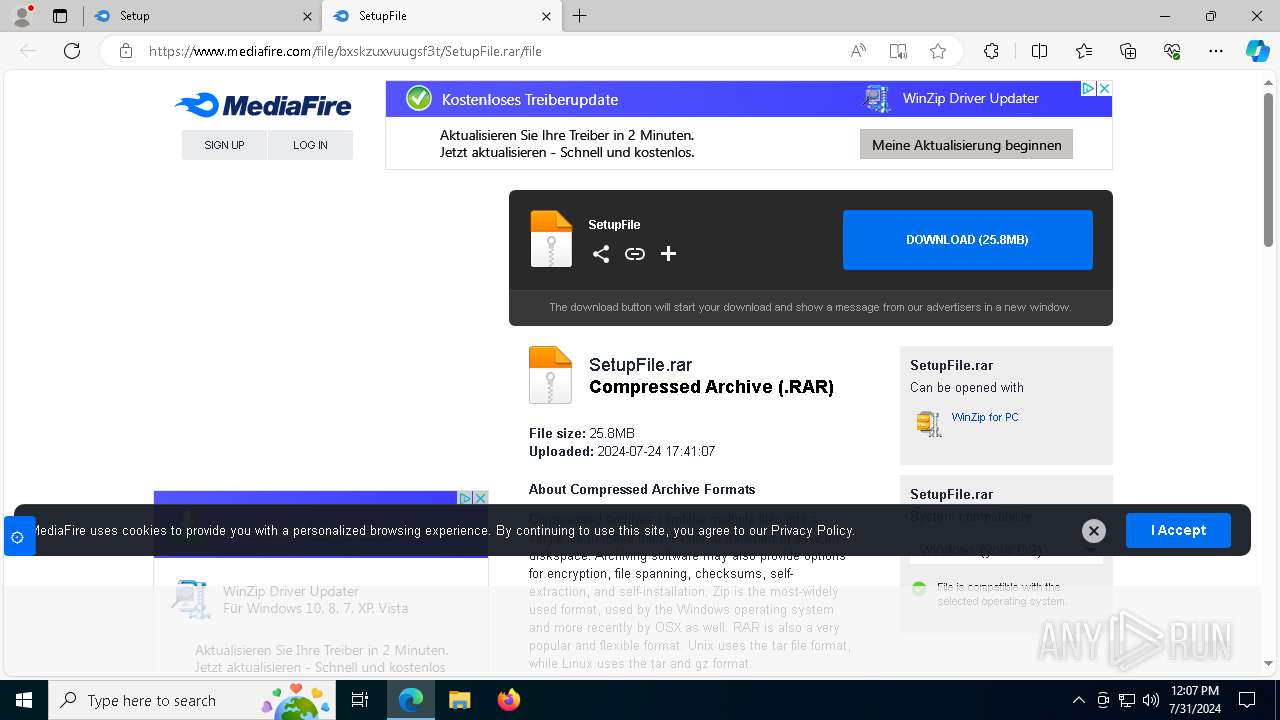Click the SIGN UP button
Viewport: 1280px width, 720px height.
click(224, 145)
